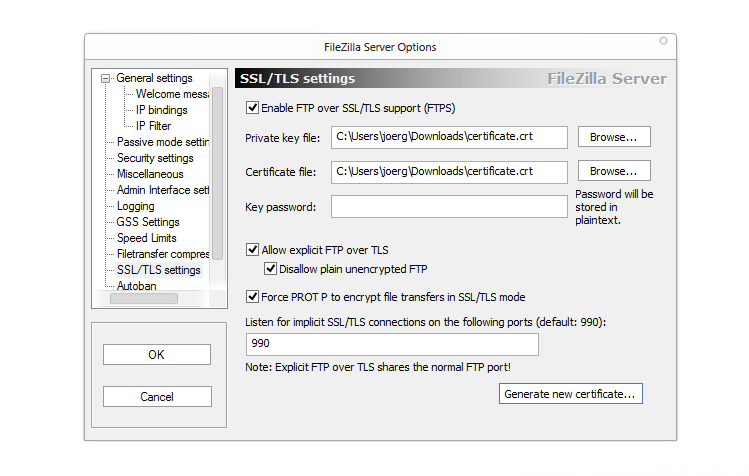749x476 pixels.
Task: Click the implicit SSL/TLS ports field
Action: point(392,344)
